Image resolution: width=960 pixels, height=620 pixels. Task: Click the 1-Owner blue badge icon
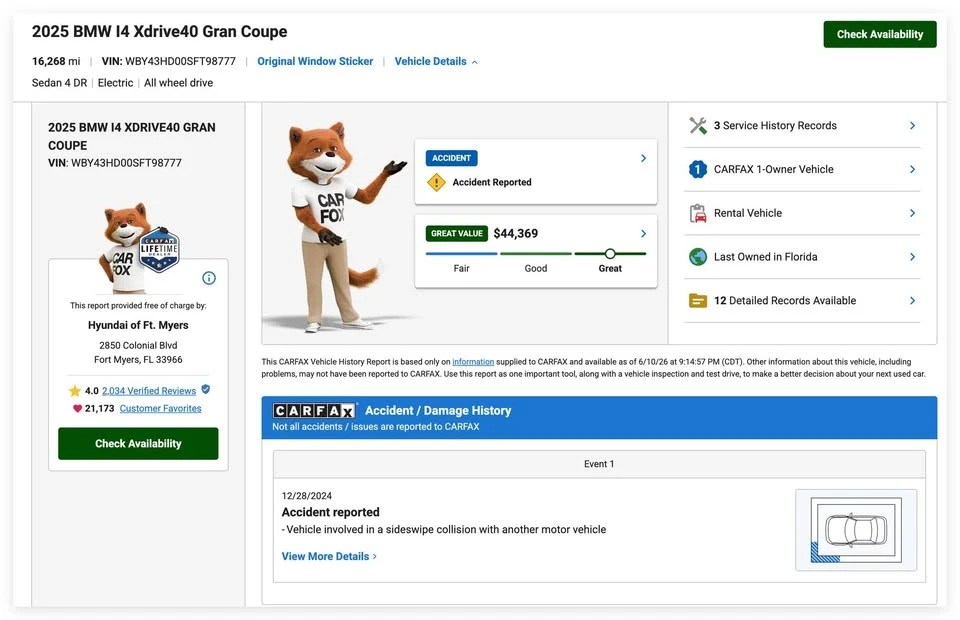pos(698,170)
